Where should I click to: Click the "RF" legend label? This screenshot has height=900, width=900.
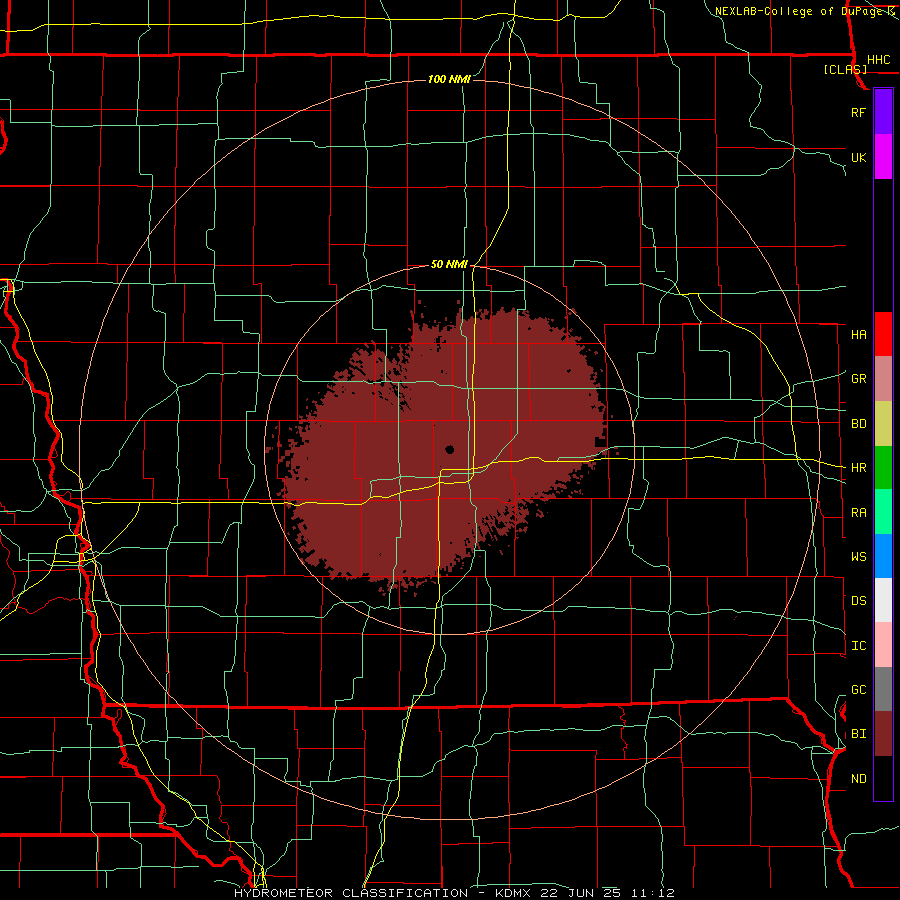coord(858,112)
